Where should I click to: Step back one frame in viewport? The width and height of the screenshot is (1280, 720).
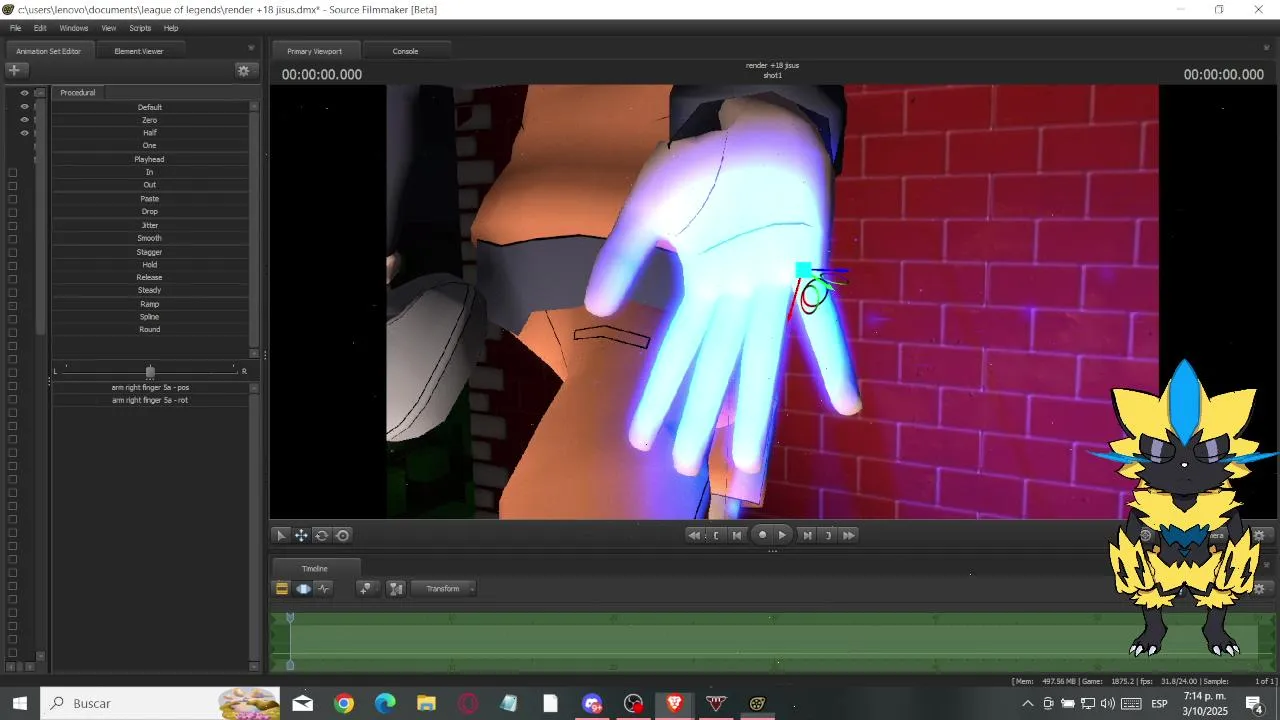point(737,535)
